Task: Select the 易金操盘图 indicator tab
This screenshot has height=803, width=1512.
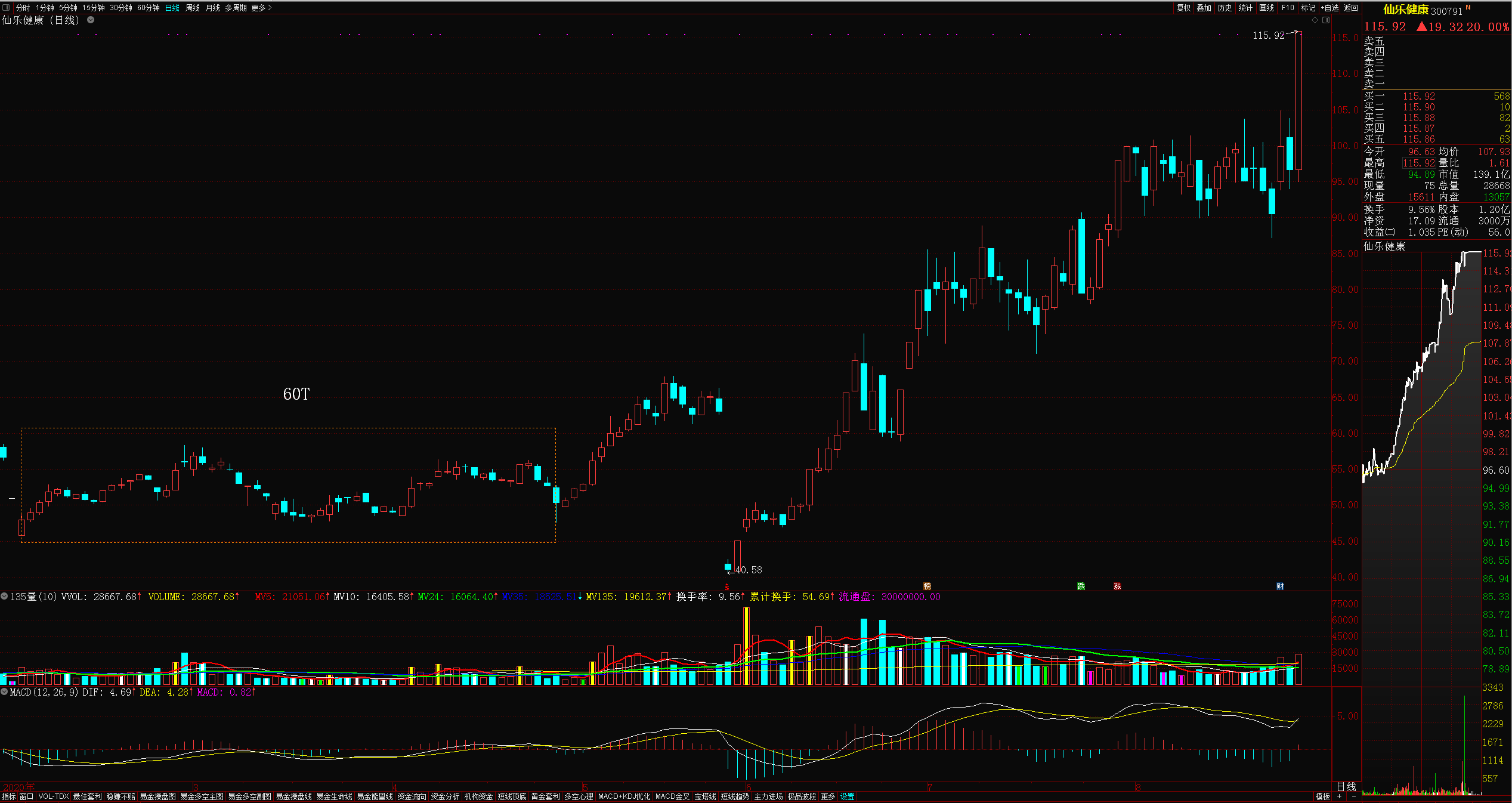Action: [157, 796]
